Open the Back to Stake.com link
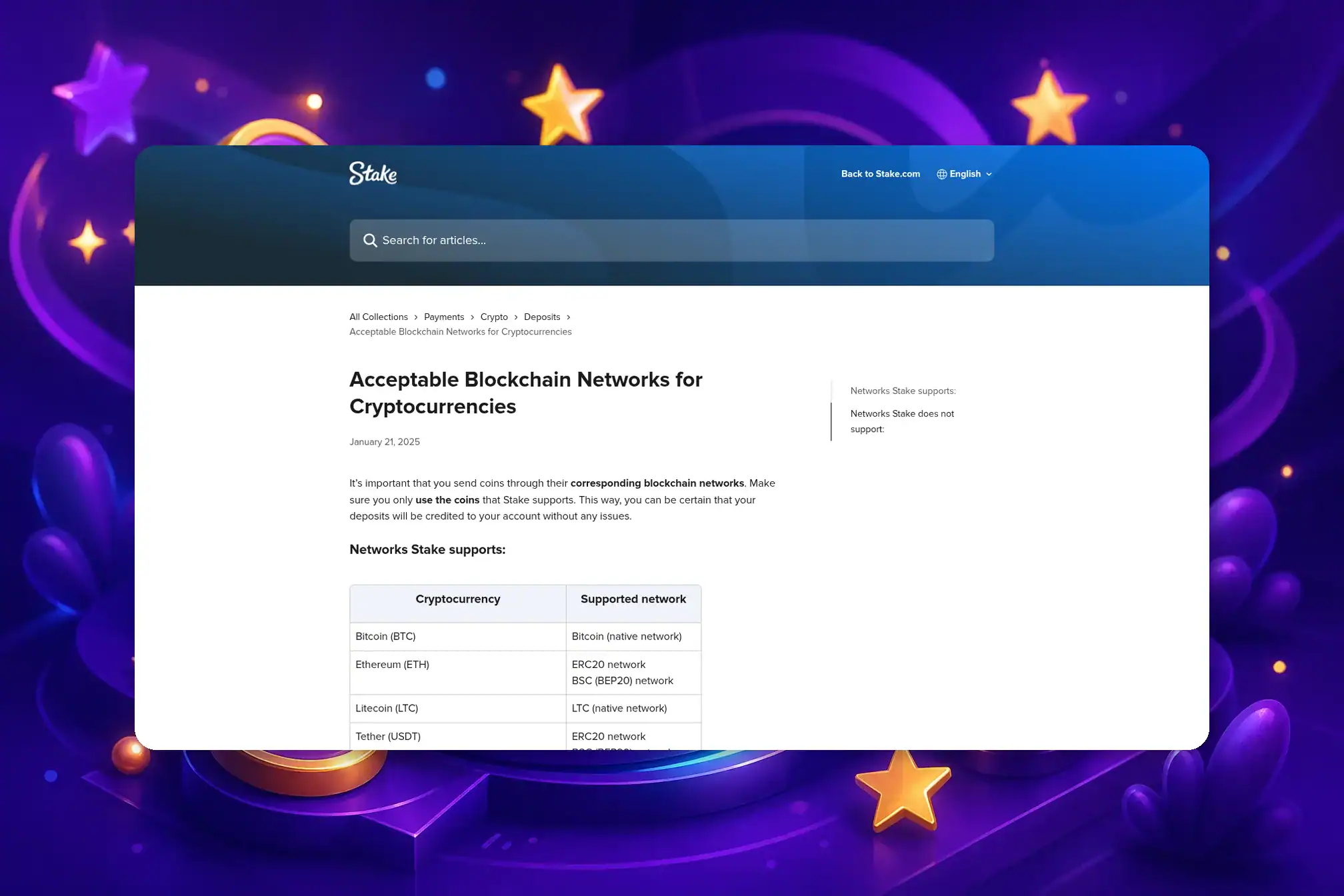The width and height of the screenshot is (1344, 896). point(880,174)
